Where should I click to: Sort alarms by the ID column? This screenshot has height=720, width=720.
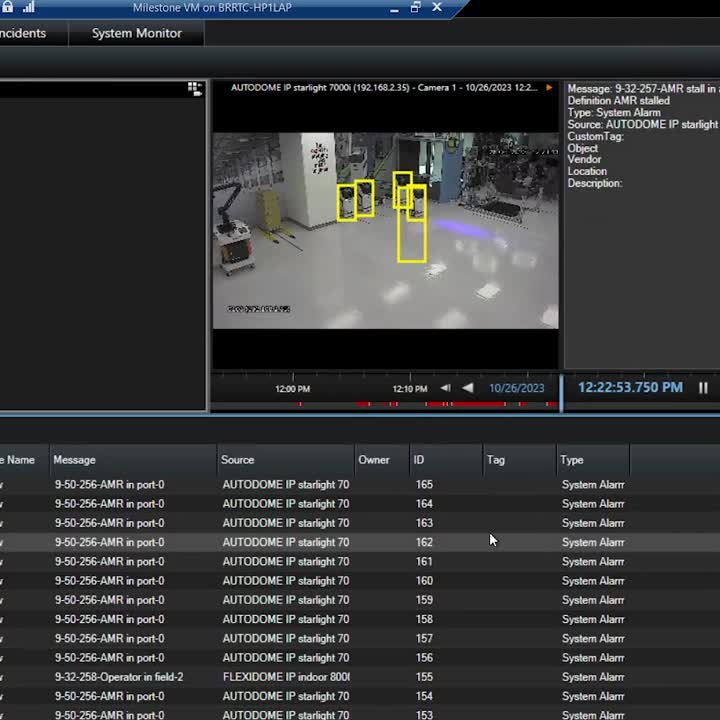coord(419,460)
